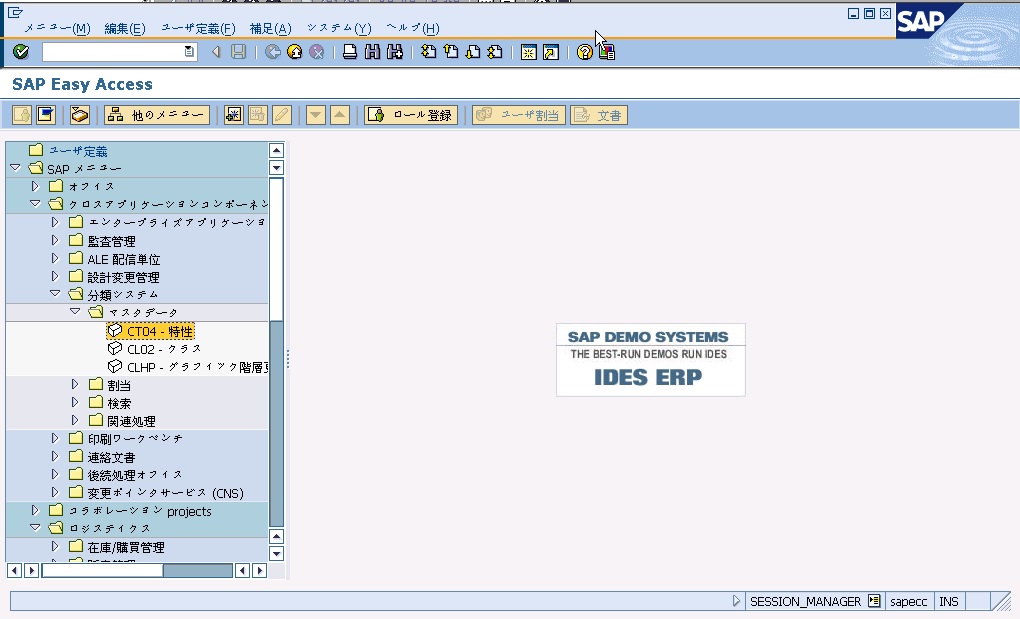Click the User Menu icon

tap(22, 115)
